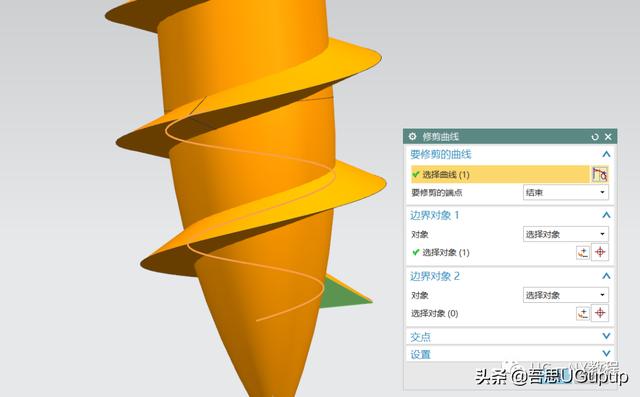The height and width of the screenshot is (397, 640).
Task: Open the 要修剪的端点 dropdown showing 结束
Action: click(566, 193)
